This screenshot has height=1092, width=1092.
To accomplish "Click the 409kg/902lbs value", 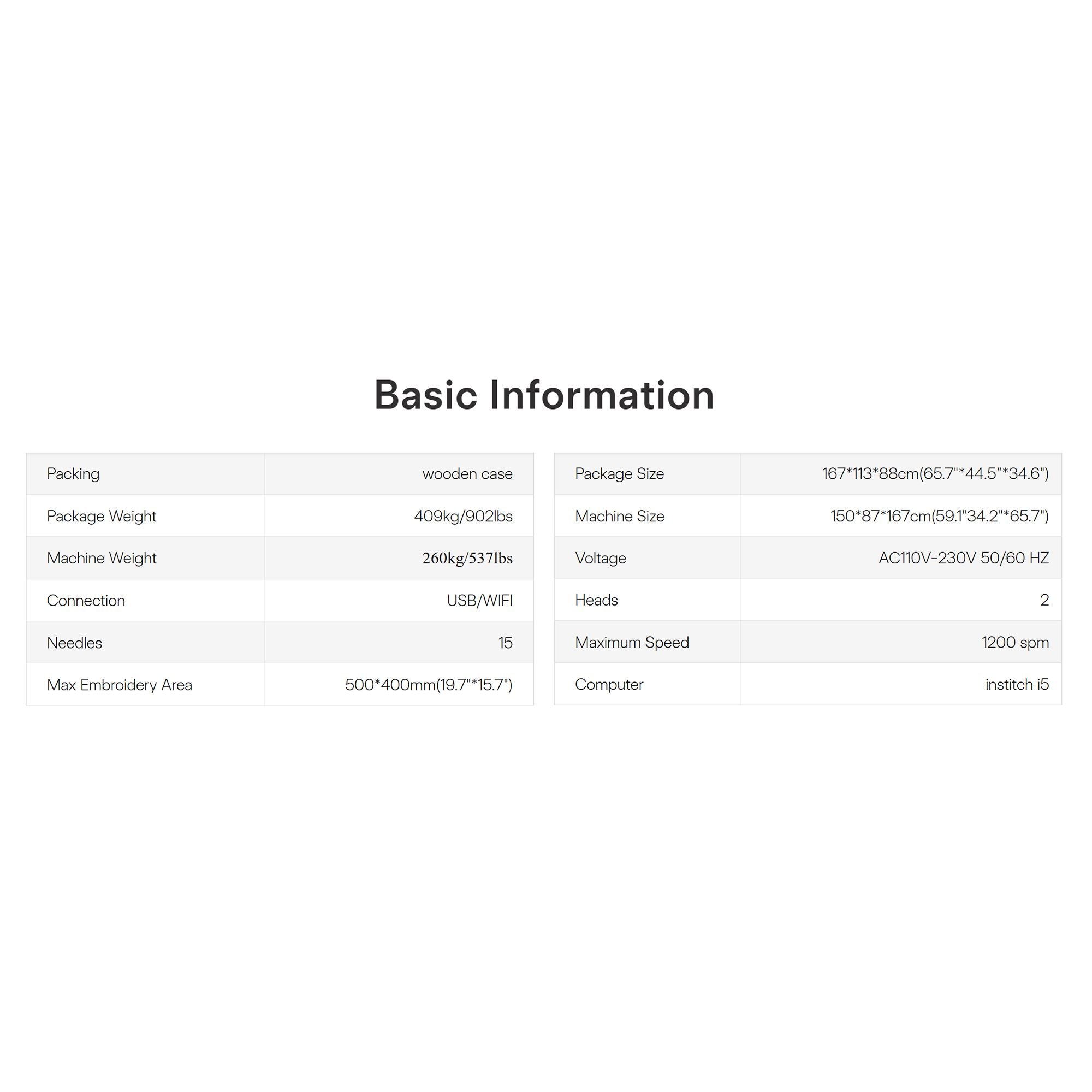I will pos(463,516).
